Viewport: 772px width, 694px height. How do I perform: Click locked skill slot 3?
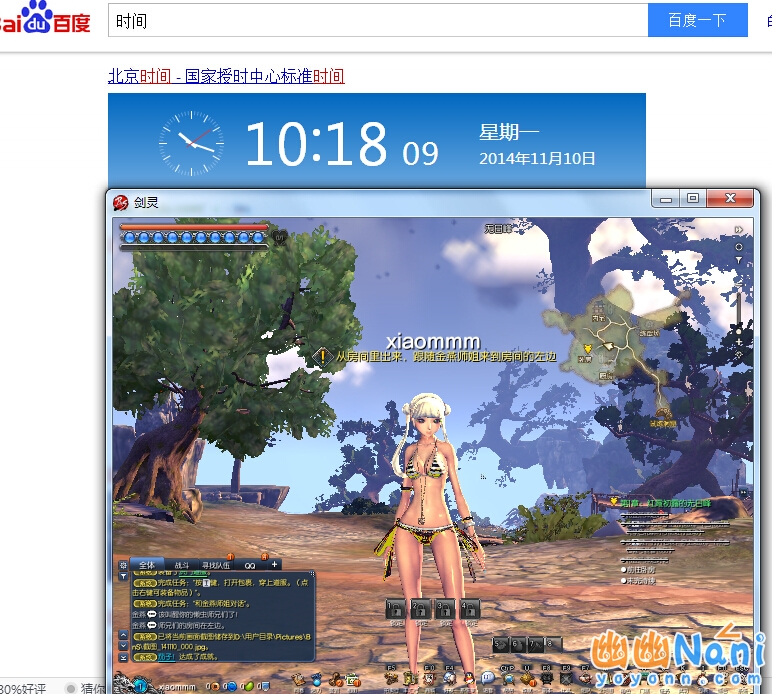(445, 609)
